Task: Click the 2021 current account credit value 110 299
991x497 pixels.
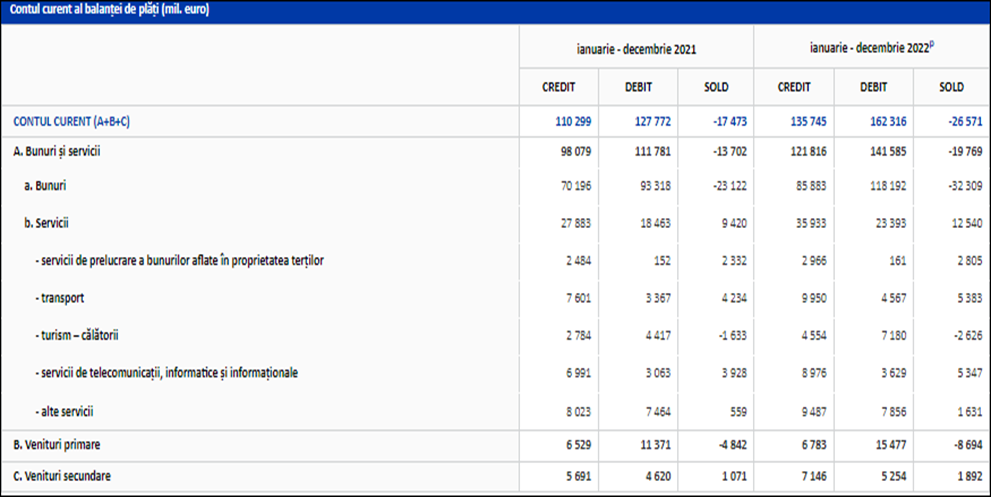Action: tap(574, 122)
